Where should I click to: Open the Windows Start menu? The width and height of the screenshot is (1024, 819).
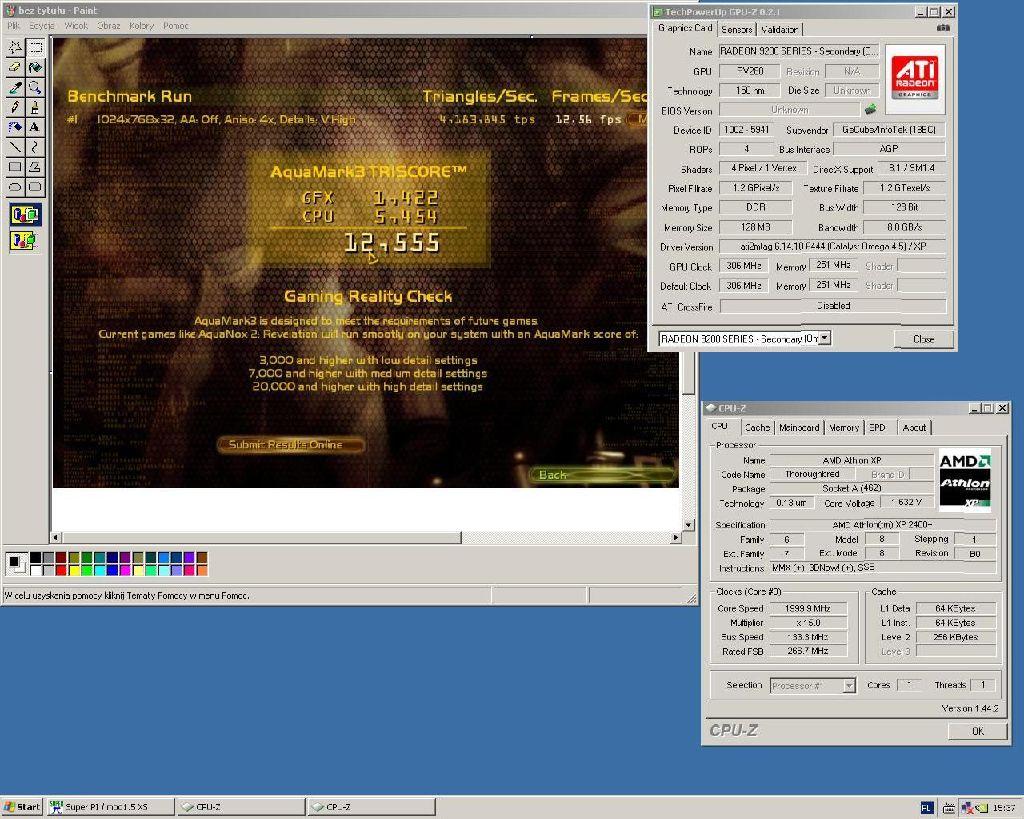point(22,807)
